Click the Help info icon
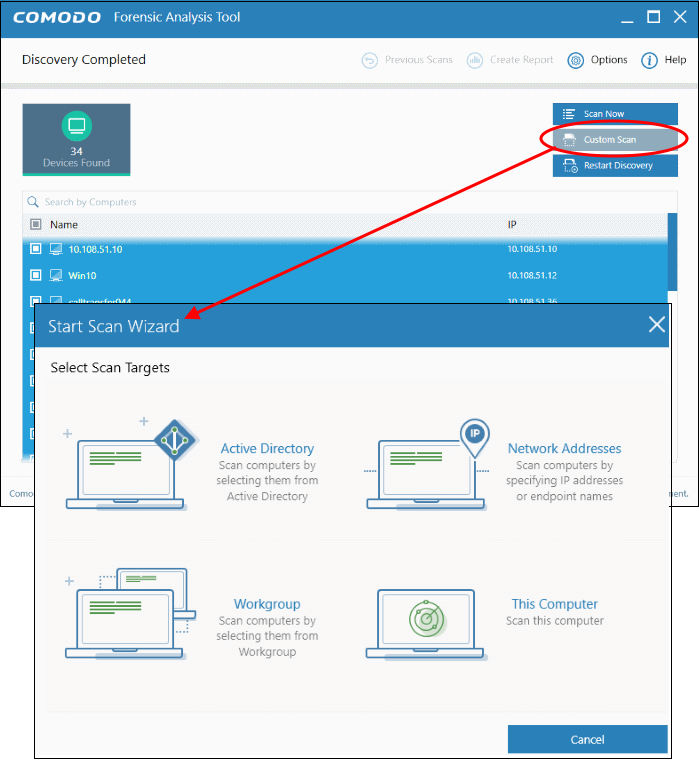The height and width of the screenshot is (765, 699). [x=649, y=60]
